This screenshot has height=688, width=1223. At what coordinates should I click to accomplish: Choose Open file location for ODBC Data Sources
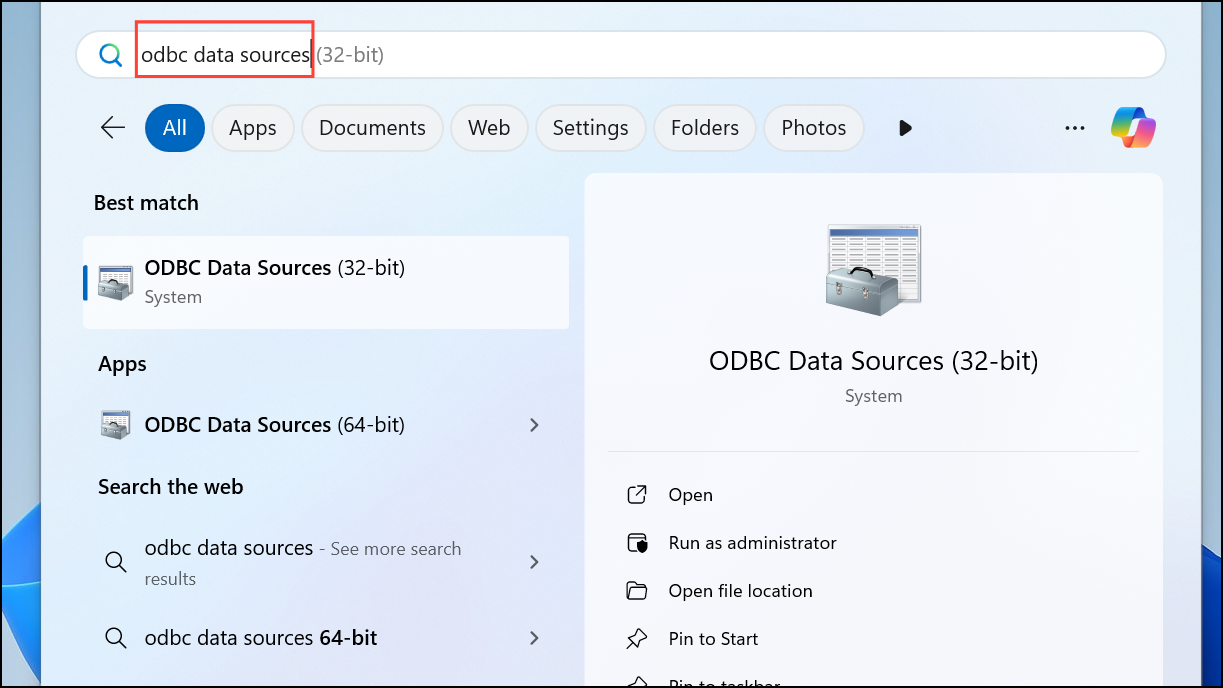pyautogui.click(x=740, y=590)
